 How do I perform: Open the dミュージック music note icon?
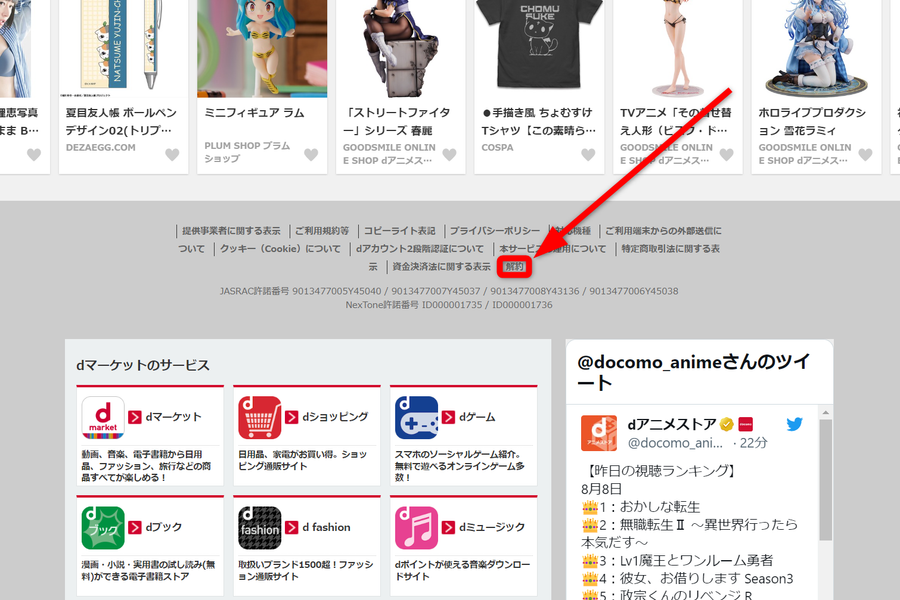click(416, 528)
